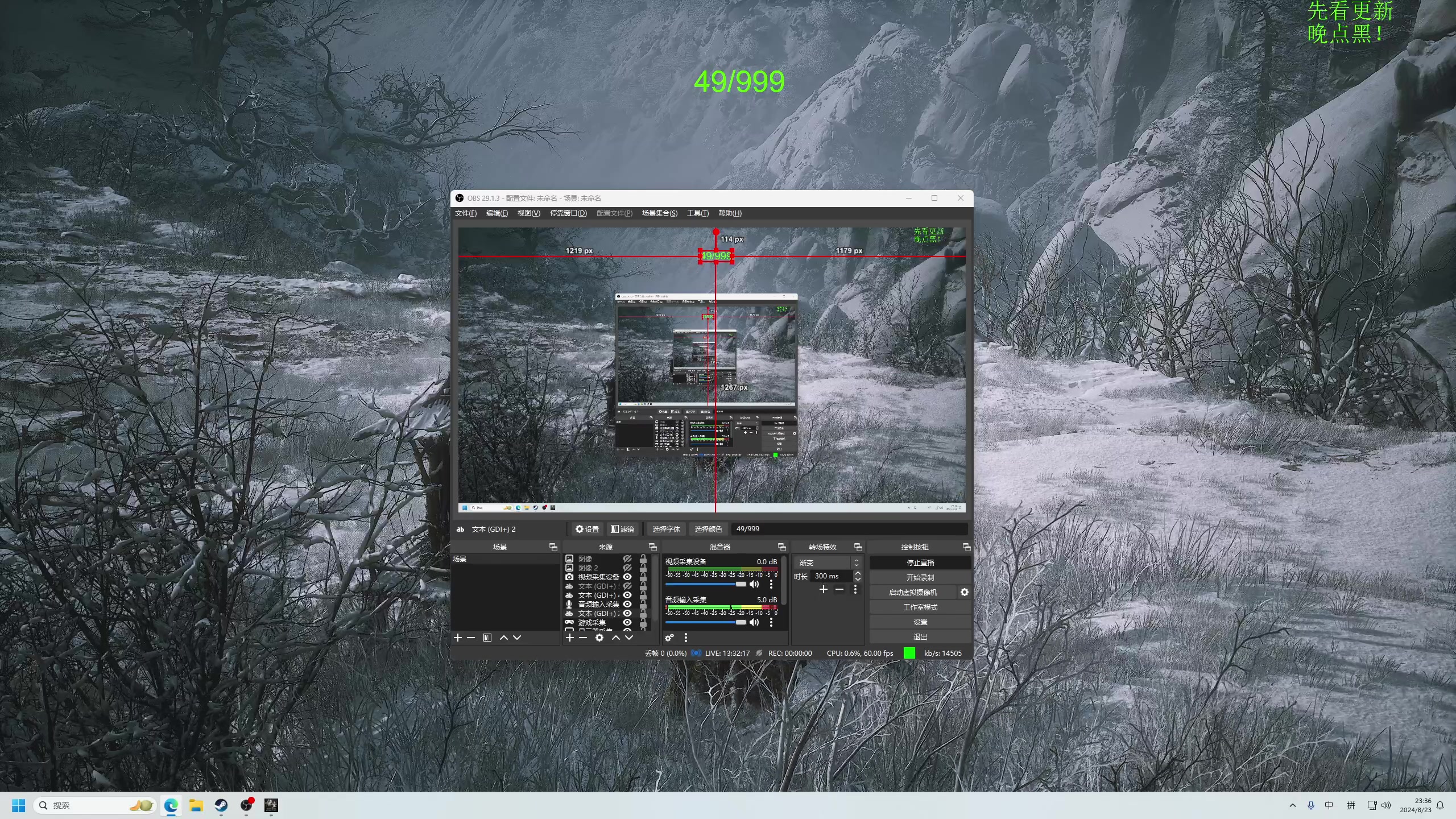Show hidden 图像 source via eye icon

click(x=627, y=559)
